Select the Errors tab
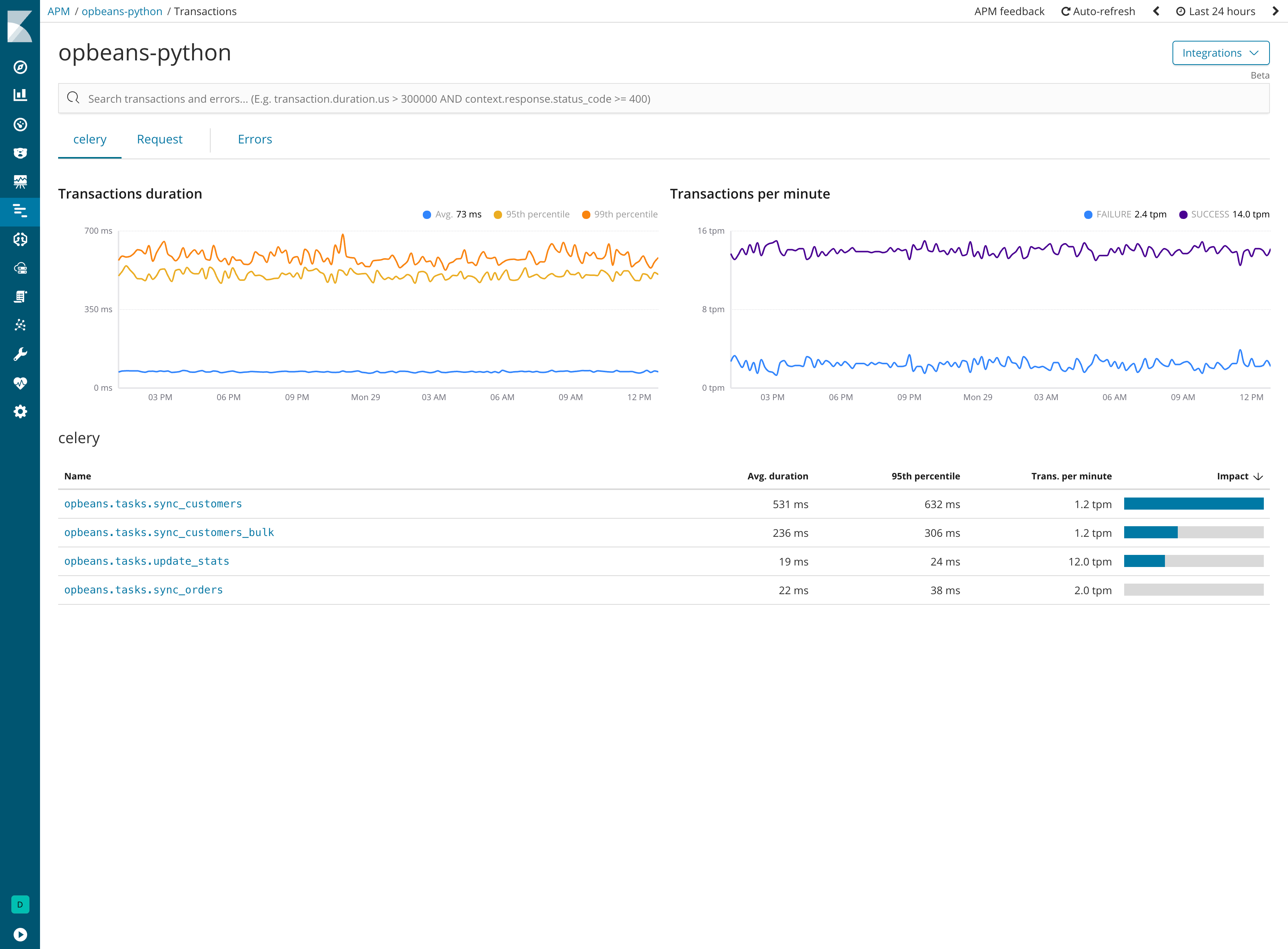Screen dimensions: 1288x949 coord(254,139)
